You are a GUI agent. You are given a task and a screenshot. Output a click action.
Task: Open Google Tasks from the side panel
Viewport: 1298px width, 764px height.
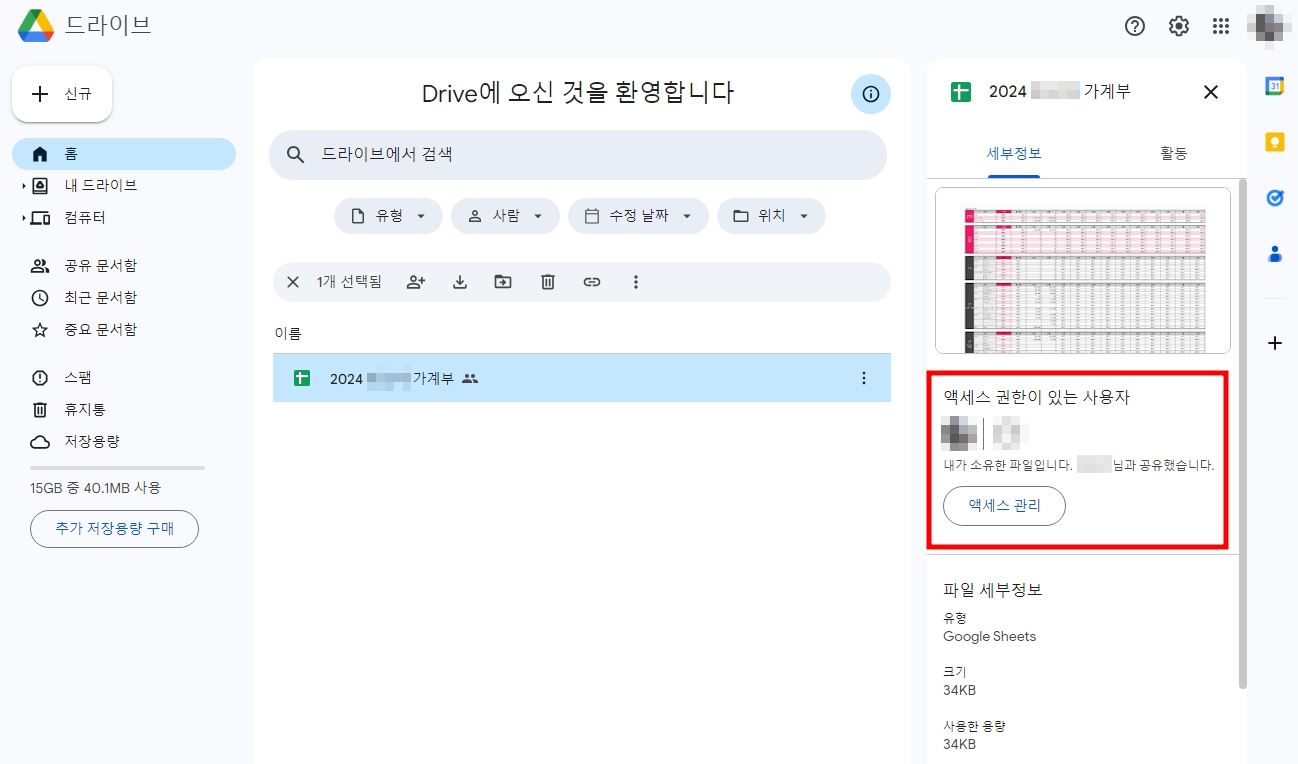1274,198
